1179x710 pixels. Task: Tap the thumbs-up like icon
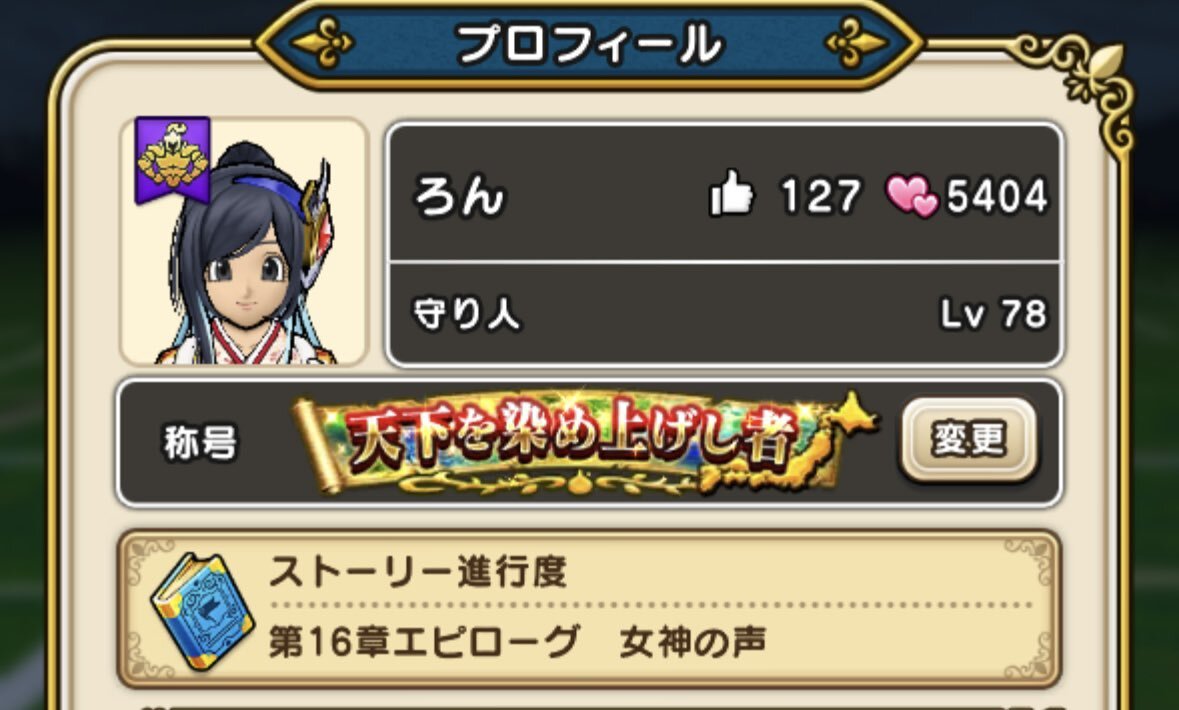pos(731,193)
